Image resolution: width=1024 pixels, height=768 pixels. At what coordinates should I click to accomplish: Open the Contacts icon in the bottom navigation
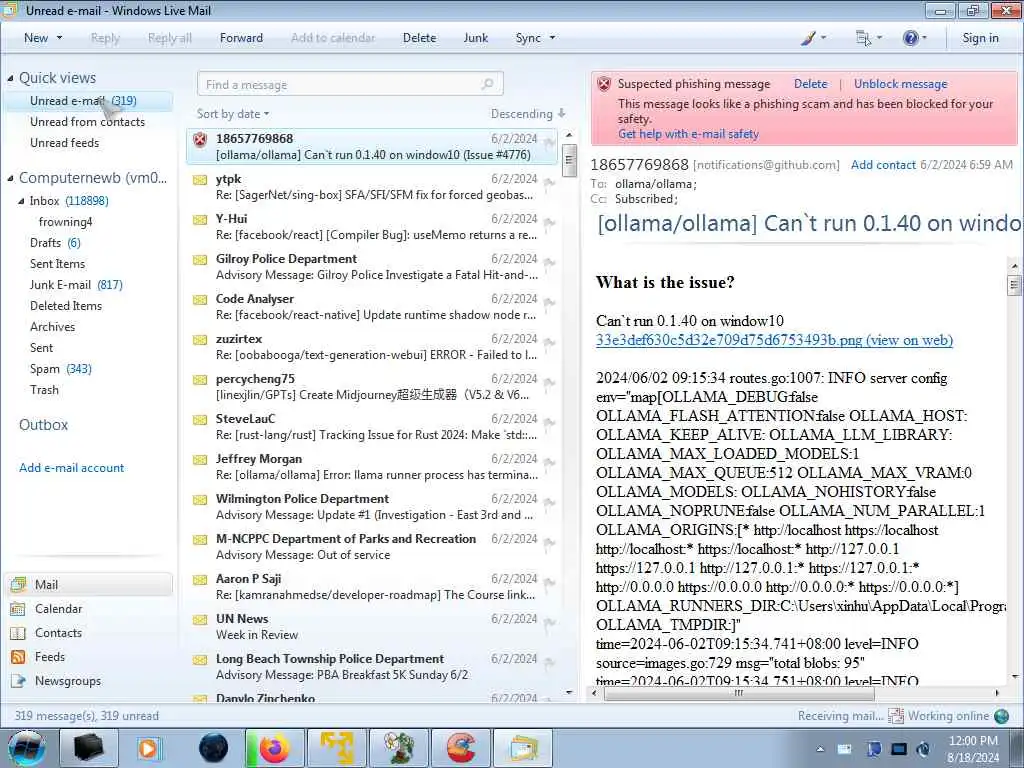[x=18, y=633]
